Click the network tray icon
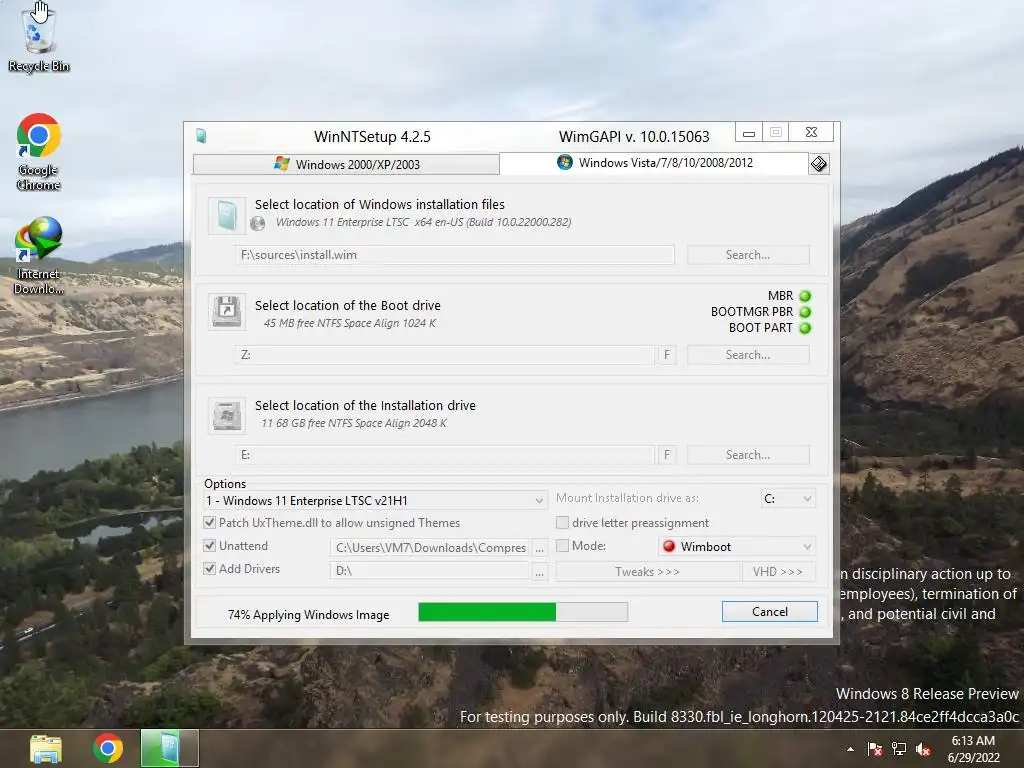Screen dimensions: 1024x768 (899, 749)
